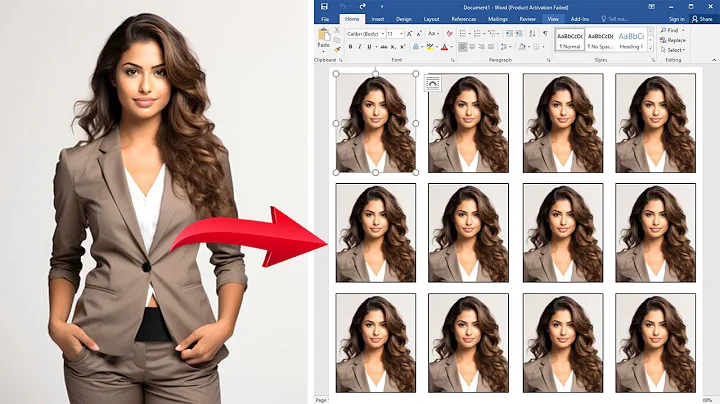Switch to the References tab
720x404 pixels.
click(x=464, y=19)
